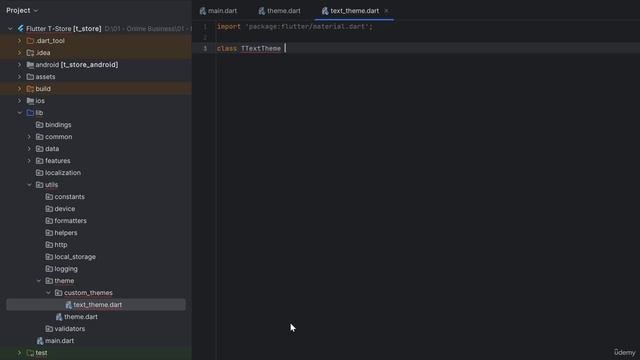The image size is (640, 360).
Task: Click the formatters folder icon
Action: tap(49, 221)
